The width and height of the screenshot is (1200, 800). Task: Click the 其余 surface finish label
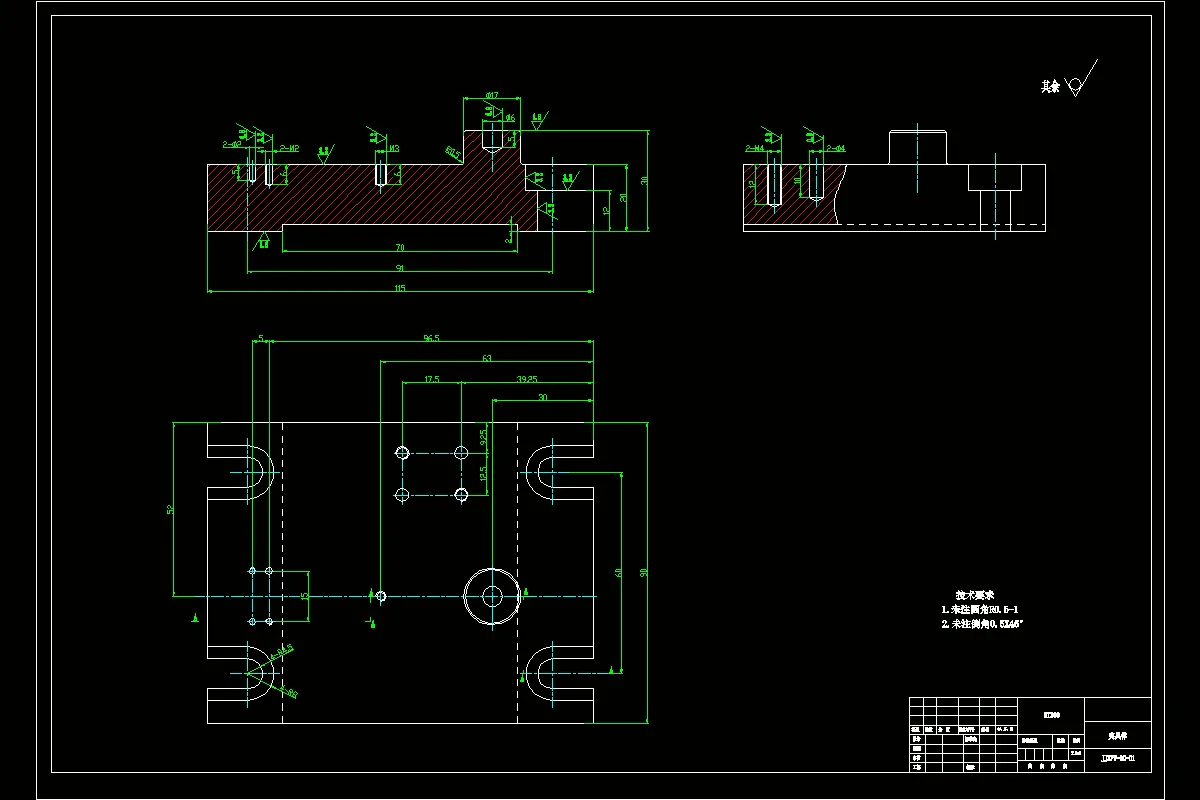(1050, 87)
